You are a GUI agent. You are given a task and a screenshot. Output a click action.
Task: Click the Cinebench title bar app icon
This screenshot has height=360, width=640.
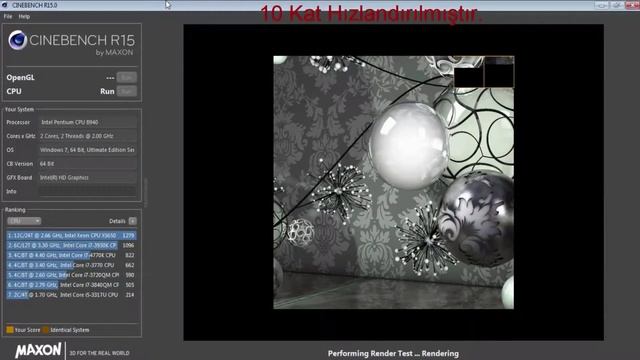coord(5,5)
